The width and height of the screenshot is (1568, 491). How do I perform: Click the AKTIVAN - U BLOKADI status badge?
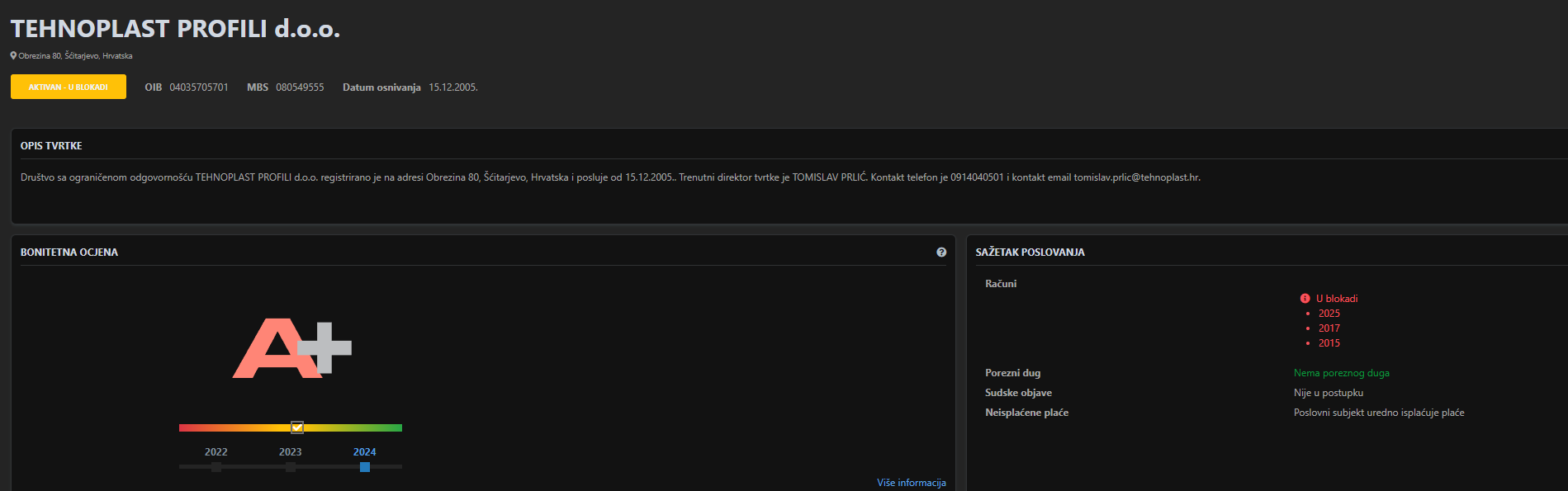click(69, 87)
